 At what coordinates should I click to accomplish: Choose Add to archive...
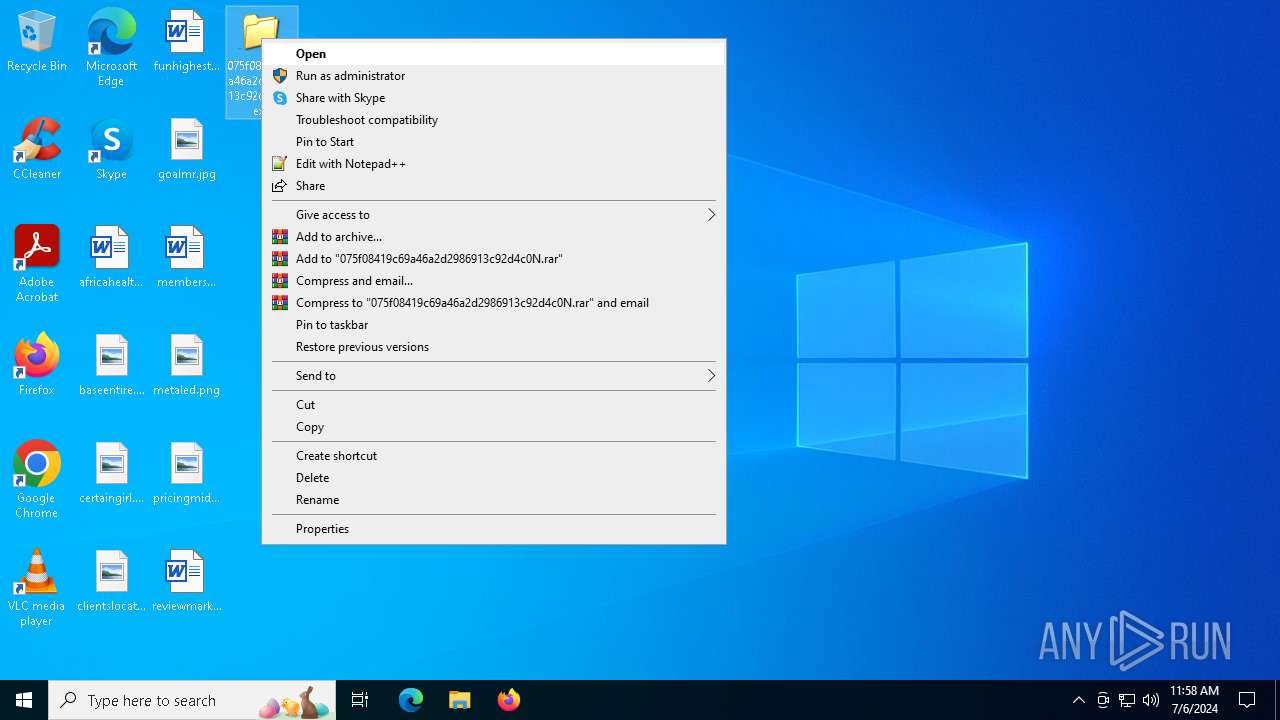(494, 237)
